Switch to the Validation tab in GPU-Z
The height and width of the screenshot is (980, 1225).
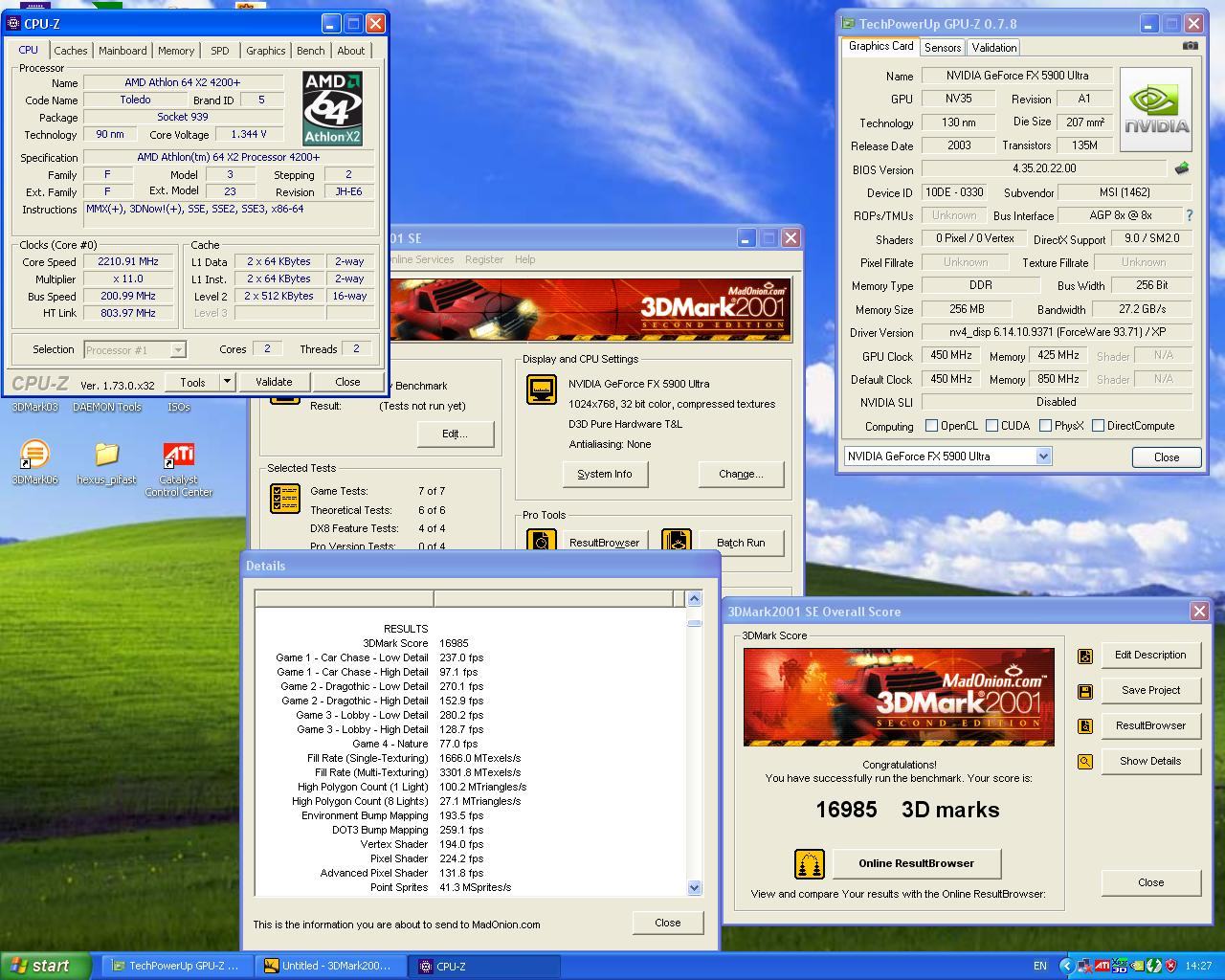point(993,47)
